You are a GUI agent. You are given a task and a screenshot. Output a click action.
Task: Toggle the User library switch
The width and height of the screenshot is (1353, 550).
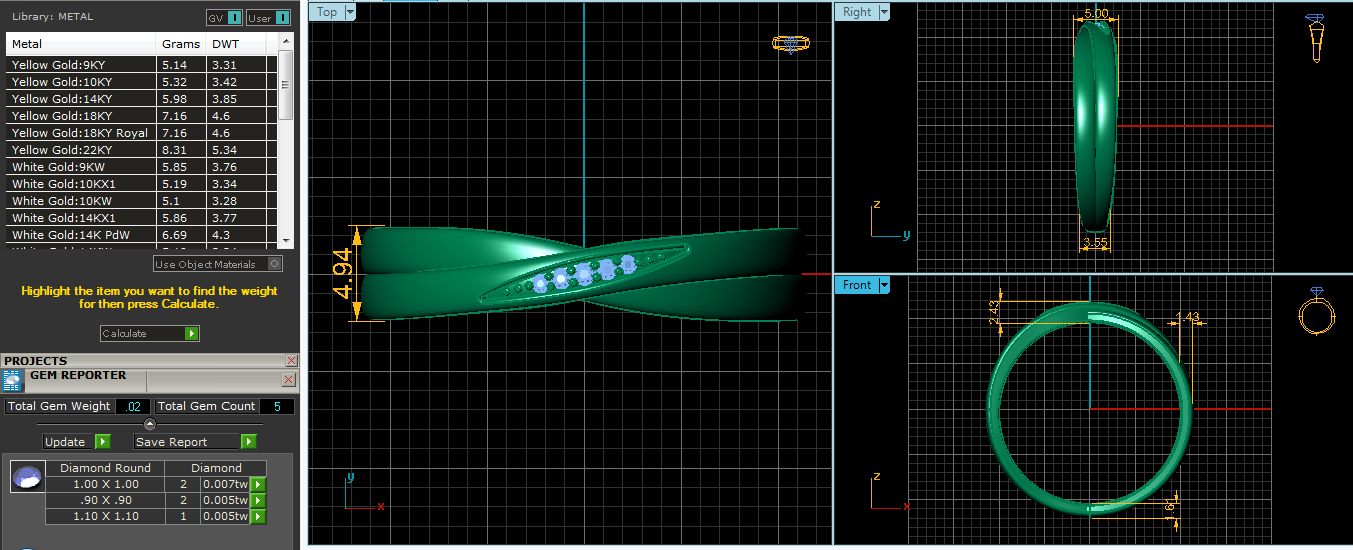268,18
